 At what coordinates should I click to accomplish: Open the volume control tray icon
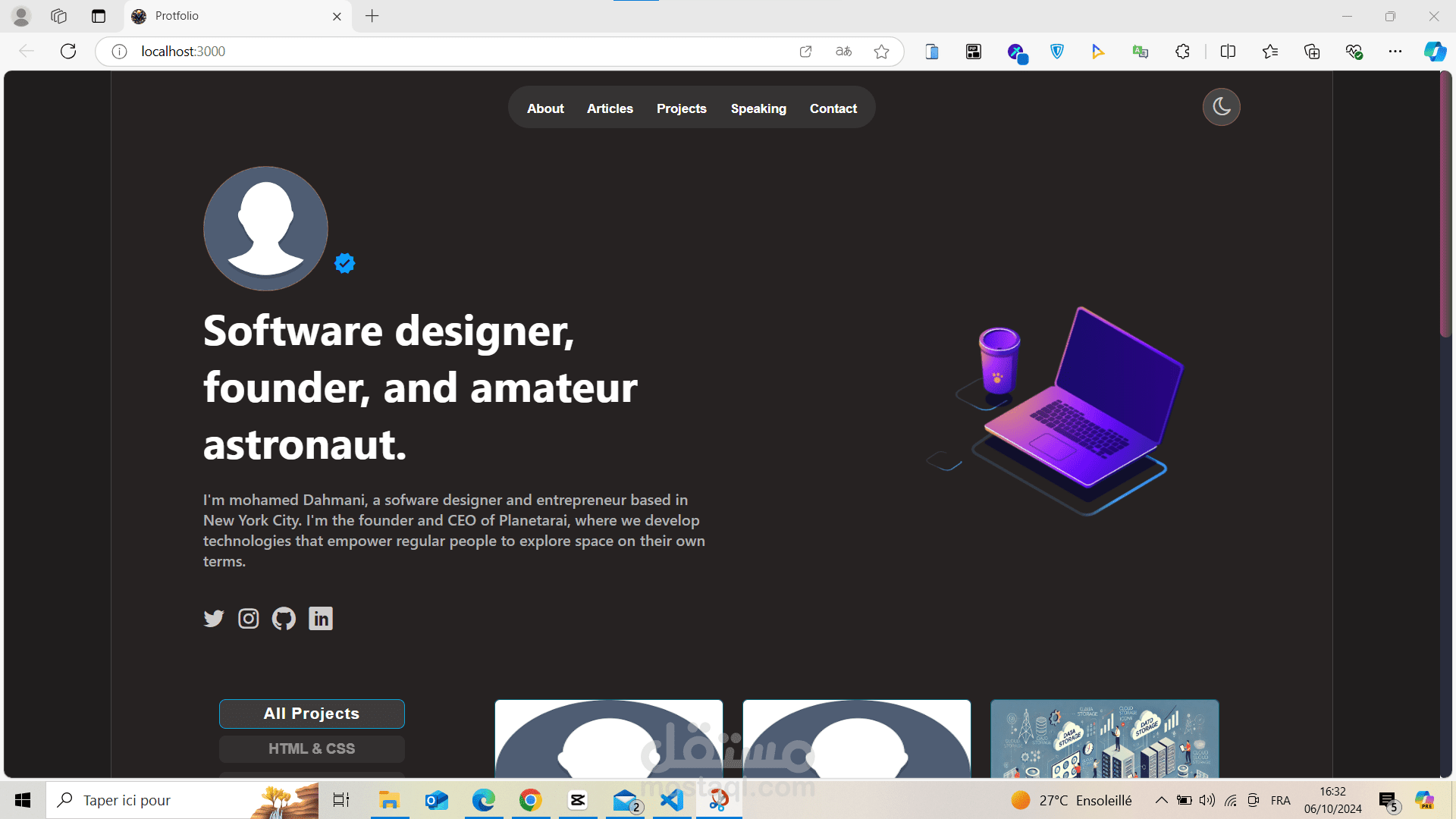(1207, 800)
